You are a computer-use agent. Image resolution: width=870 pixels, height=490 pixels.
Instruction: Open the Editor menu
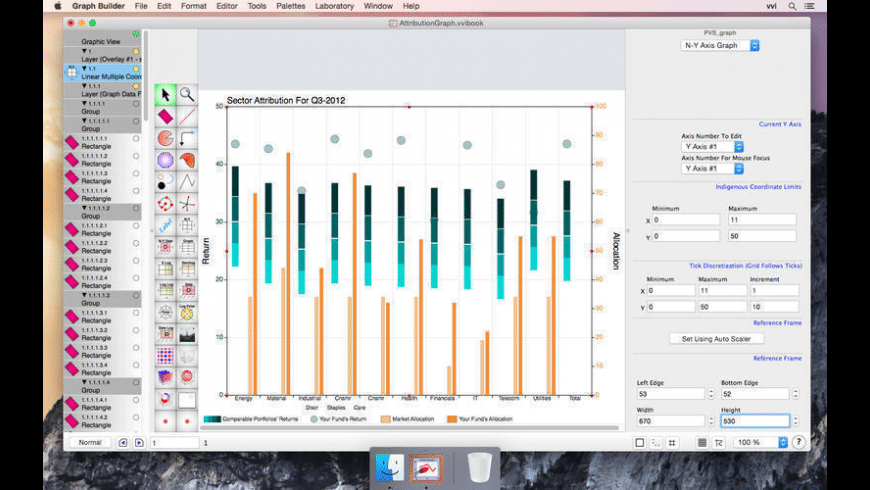tap(227, 6)
